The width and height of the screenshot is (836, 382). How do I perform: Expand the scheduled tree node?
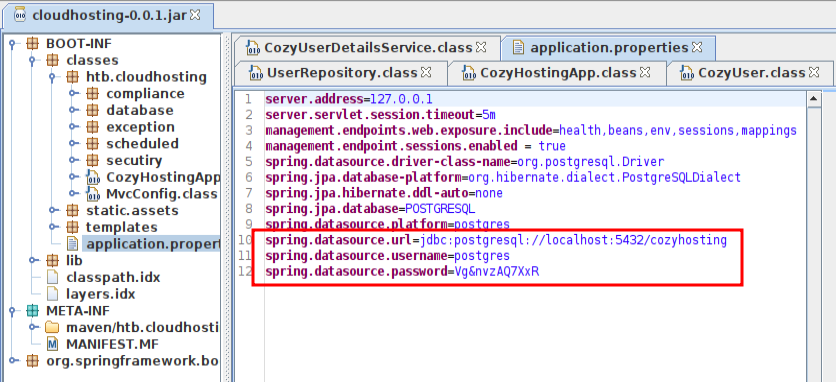point(73,144)
